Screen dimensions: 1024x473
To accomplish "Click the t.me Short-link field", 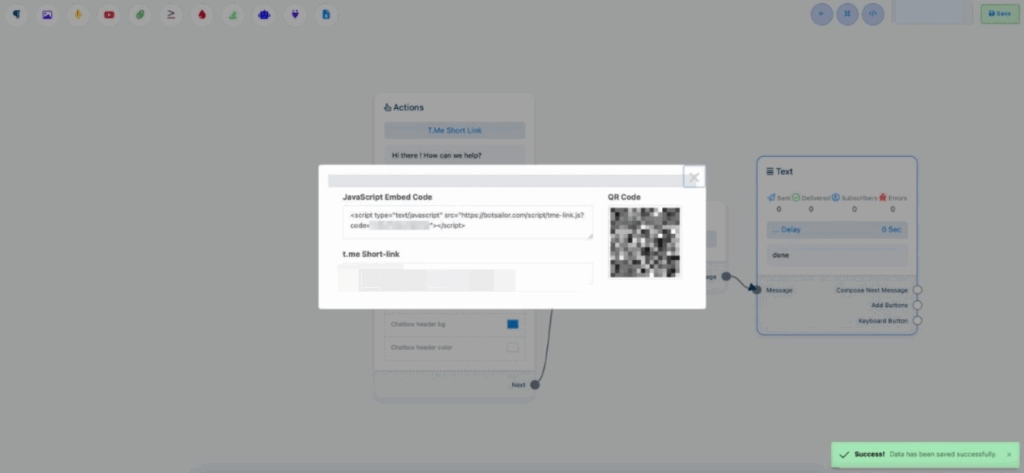I will [x=467, y=274].
